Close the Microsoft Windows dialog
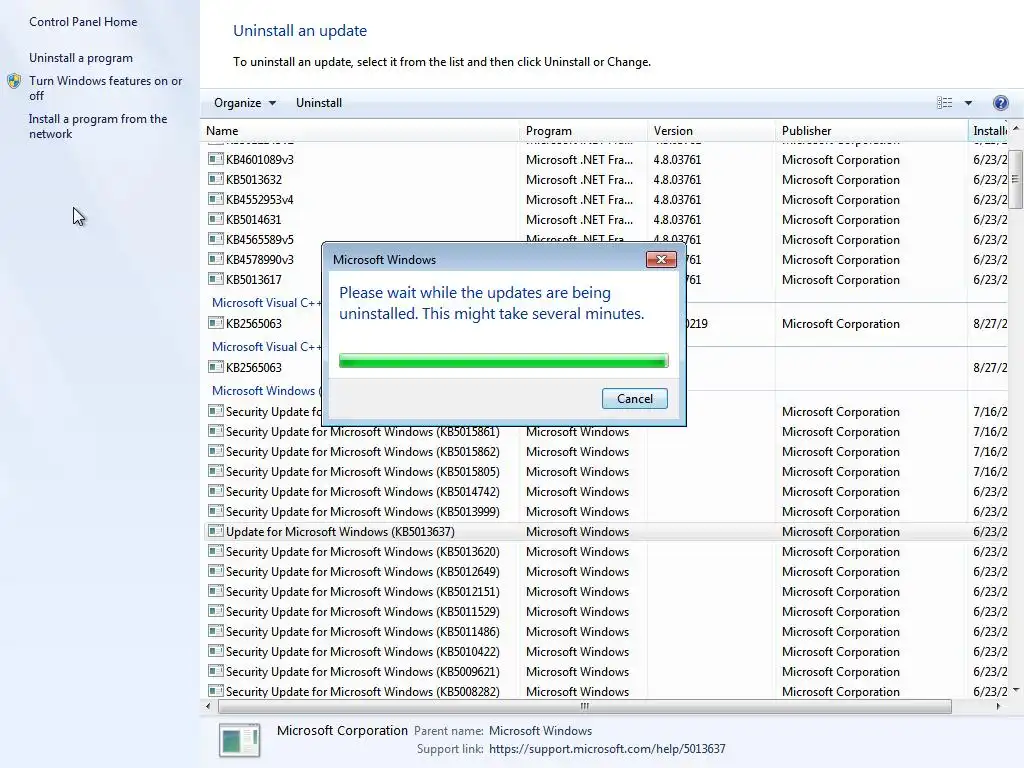 [x=661, y=259]
